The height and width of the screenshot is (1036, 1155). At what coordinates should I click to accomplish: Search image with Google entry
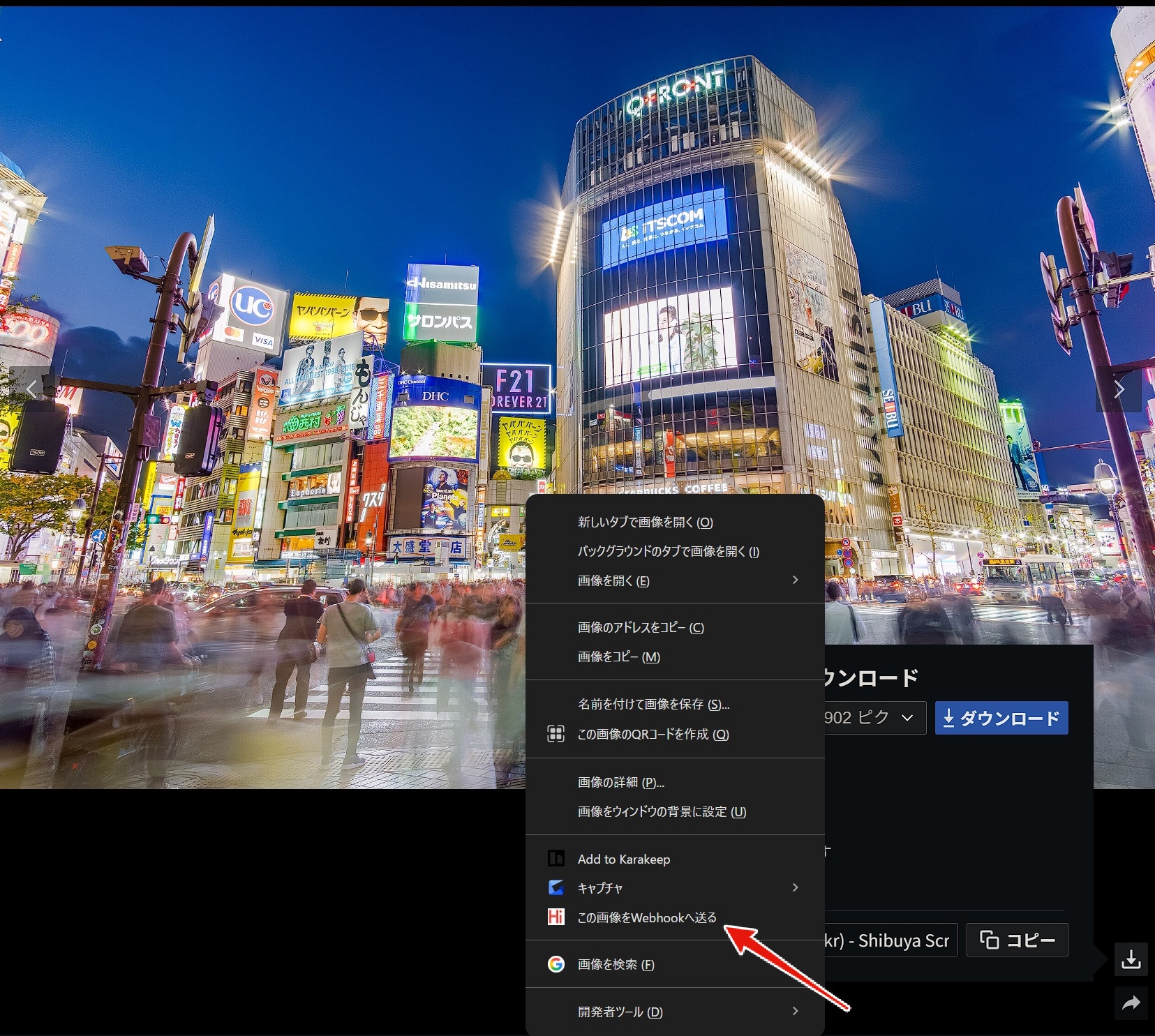[675, 964]
